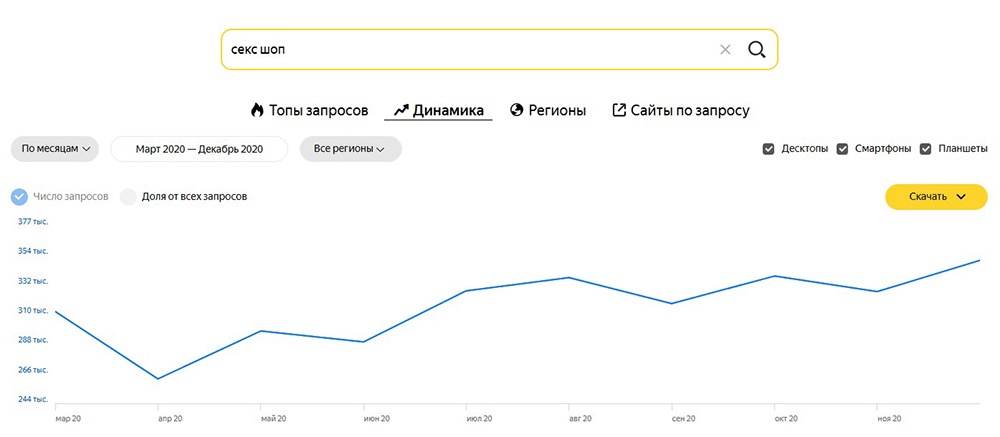Click the trend arrow icon next to Динамика
Viewport: 1000px width, 437px height.
[x=401, y=110]
